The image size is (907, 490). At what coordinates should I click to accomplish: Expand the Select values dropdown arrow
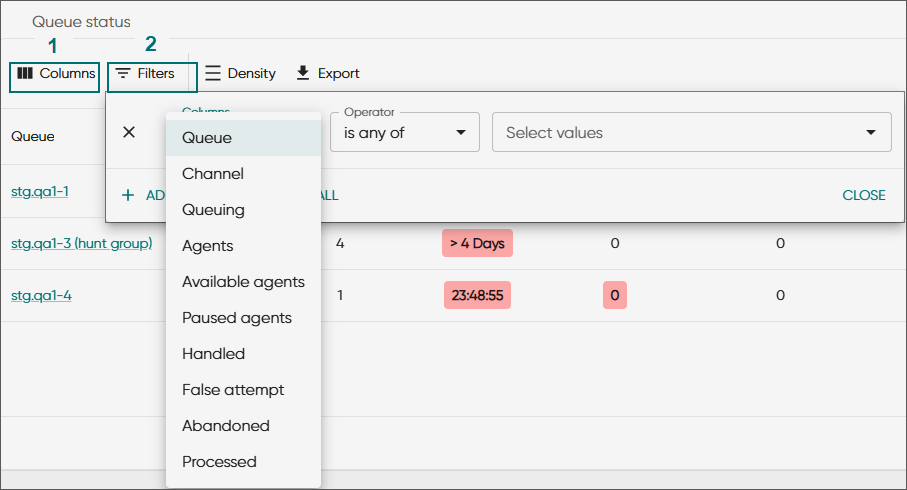[x=871, y=132]
